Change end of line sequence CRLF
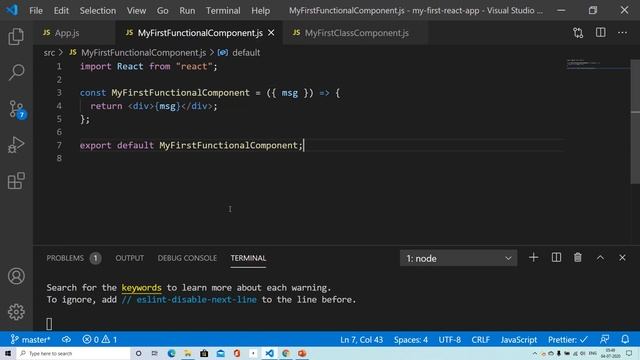The image size is (640, 360). (x=480, y=339)
